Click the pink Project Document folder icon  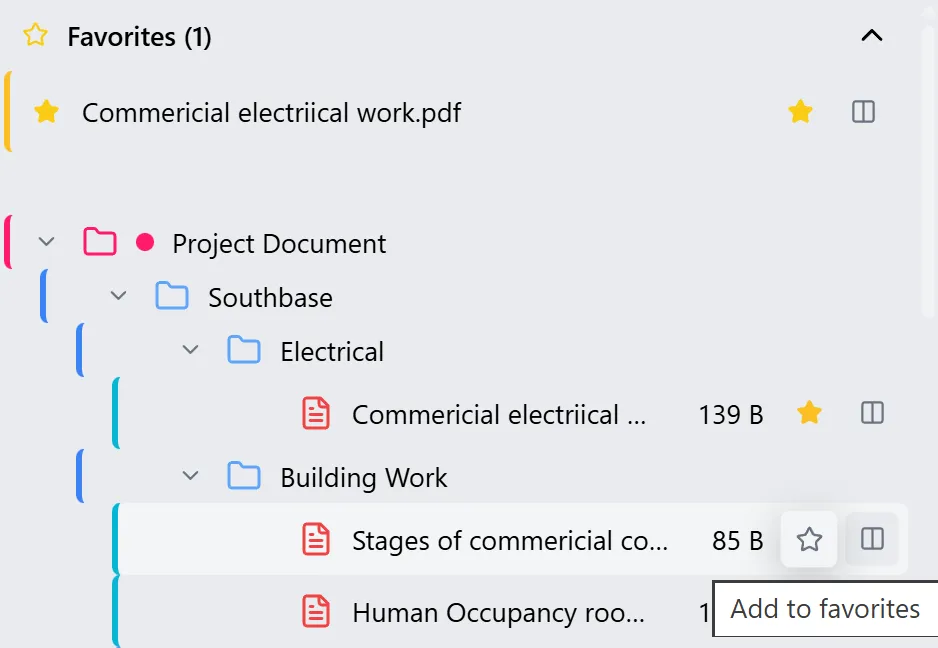[x=100, y=242]
